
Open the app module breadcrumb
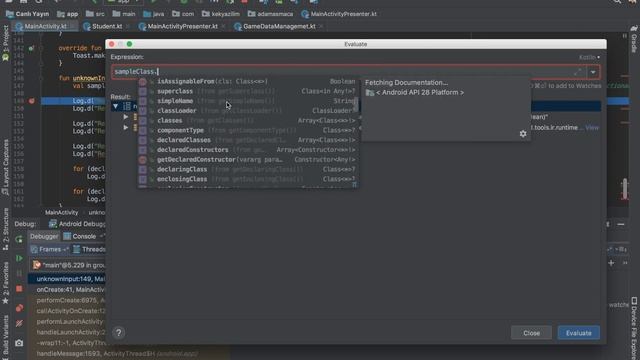[x=68, y=14]
